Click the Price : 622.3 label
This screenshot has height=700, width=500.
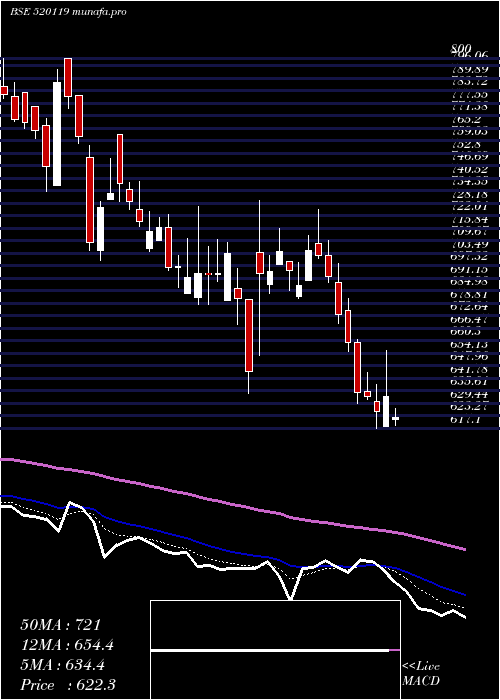pyautogui.click(x=68, y=685)
